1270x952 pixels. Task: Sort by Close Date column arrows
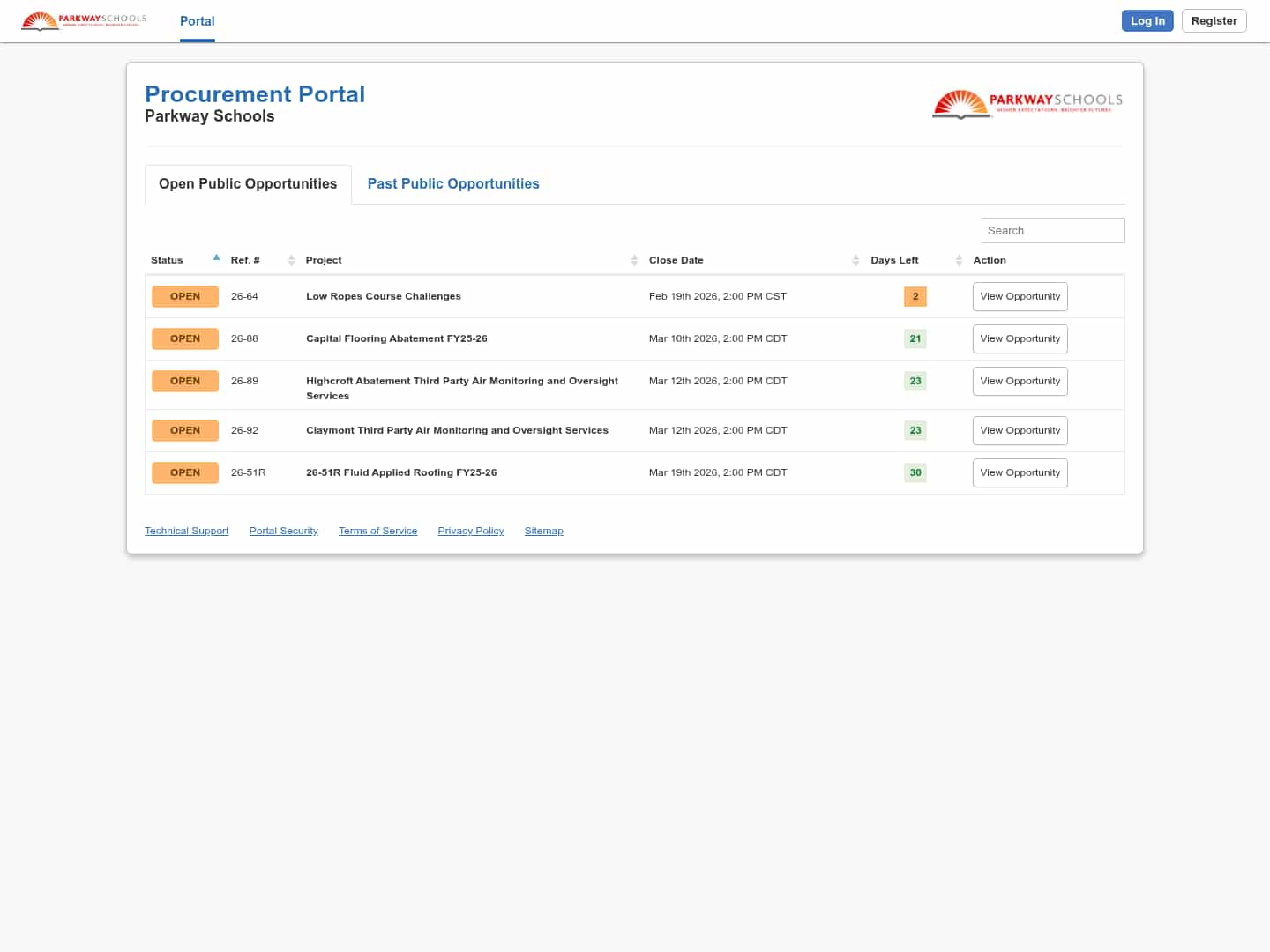point(855,260)
